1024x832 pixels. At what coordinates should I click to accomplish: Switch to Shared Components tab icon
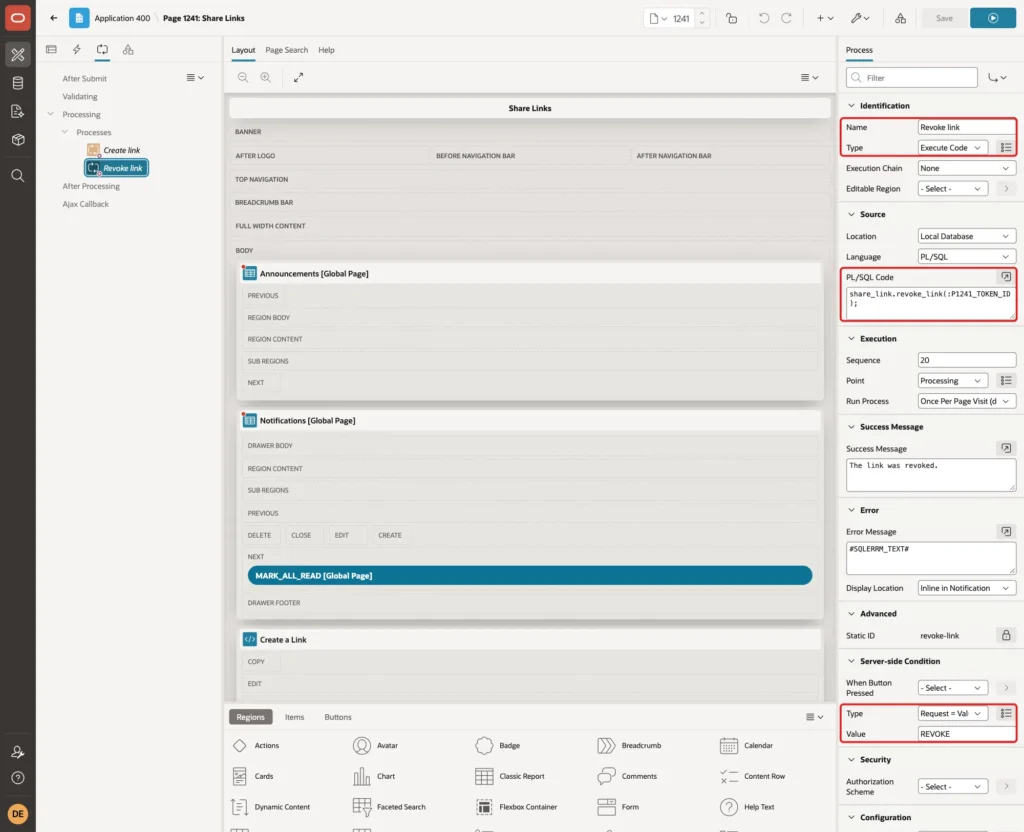pos(128,50)
